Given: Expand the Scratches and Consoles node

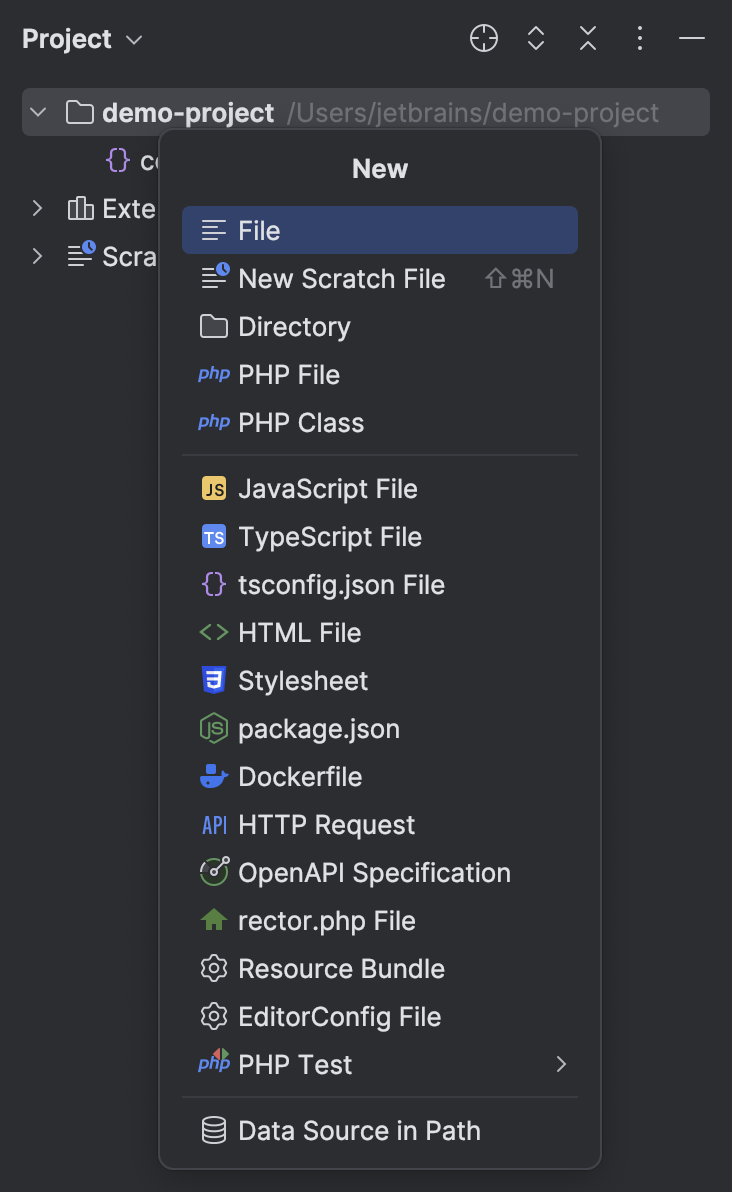Looking at the screenshot, I should point(38,256).
